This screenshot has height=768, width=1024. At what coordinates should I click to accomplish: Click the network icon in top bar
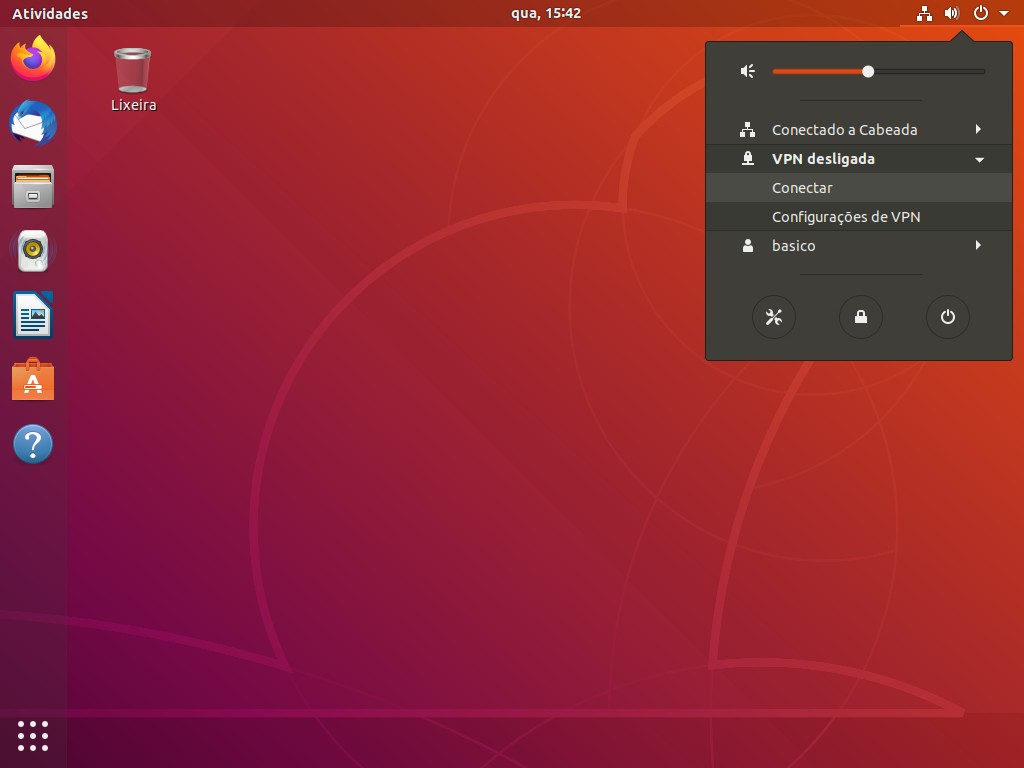[924, 13]
